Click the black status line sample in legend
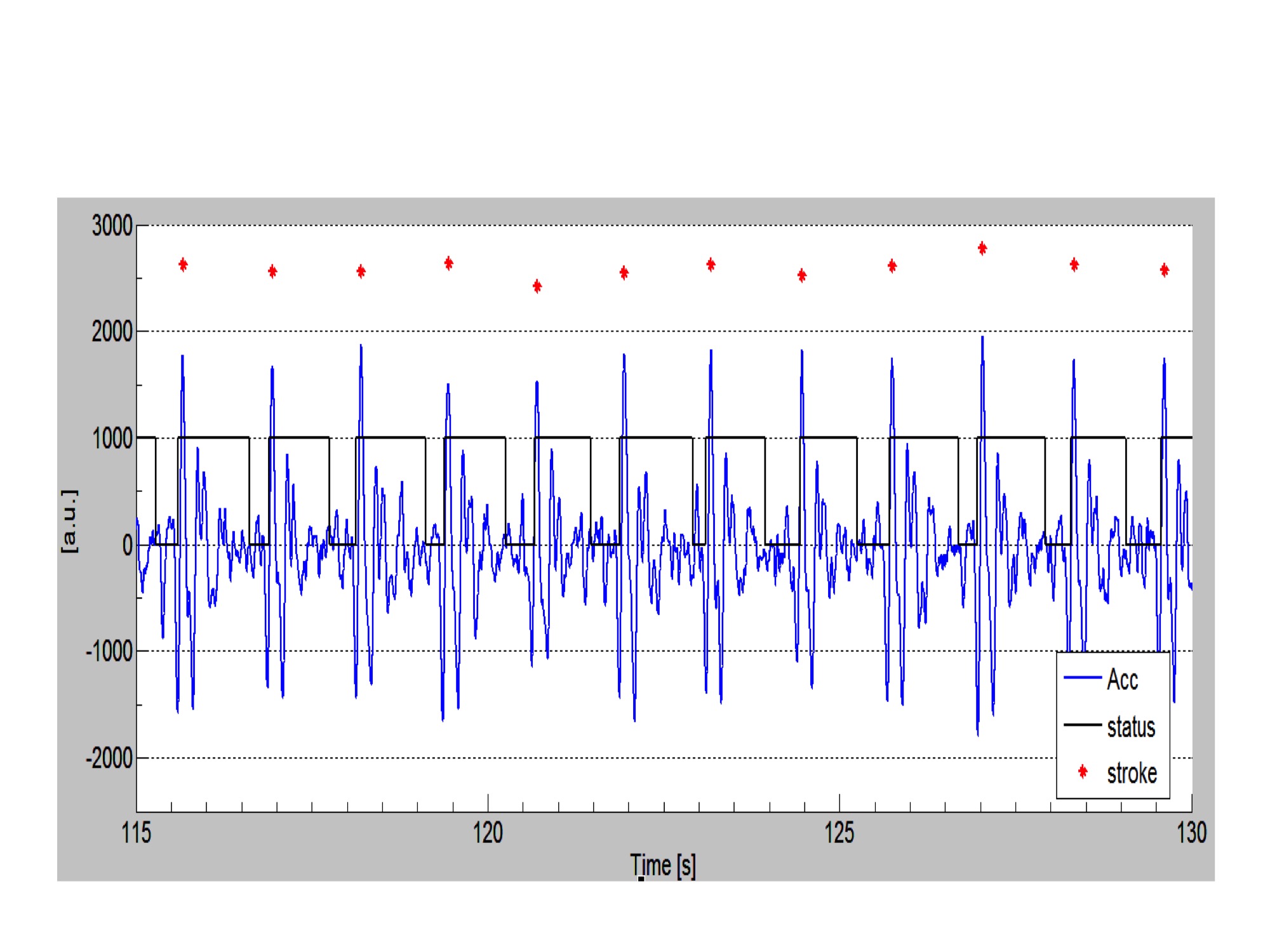 click(1082, 725)
